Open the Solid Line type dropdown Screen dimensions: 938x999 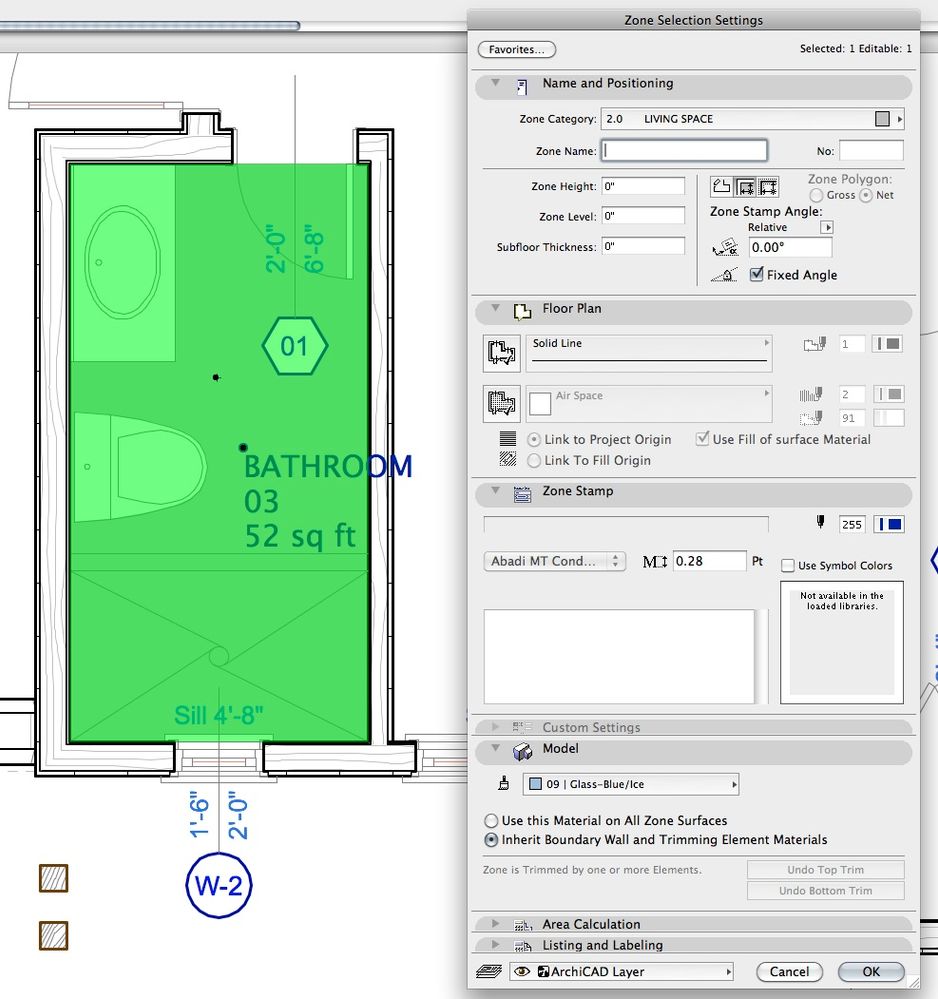click(649, 353)
